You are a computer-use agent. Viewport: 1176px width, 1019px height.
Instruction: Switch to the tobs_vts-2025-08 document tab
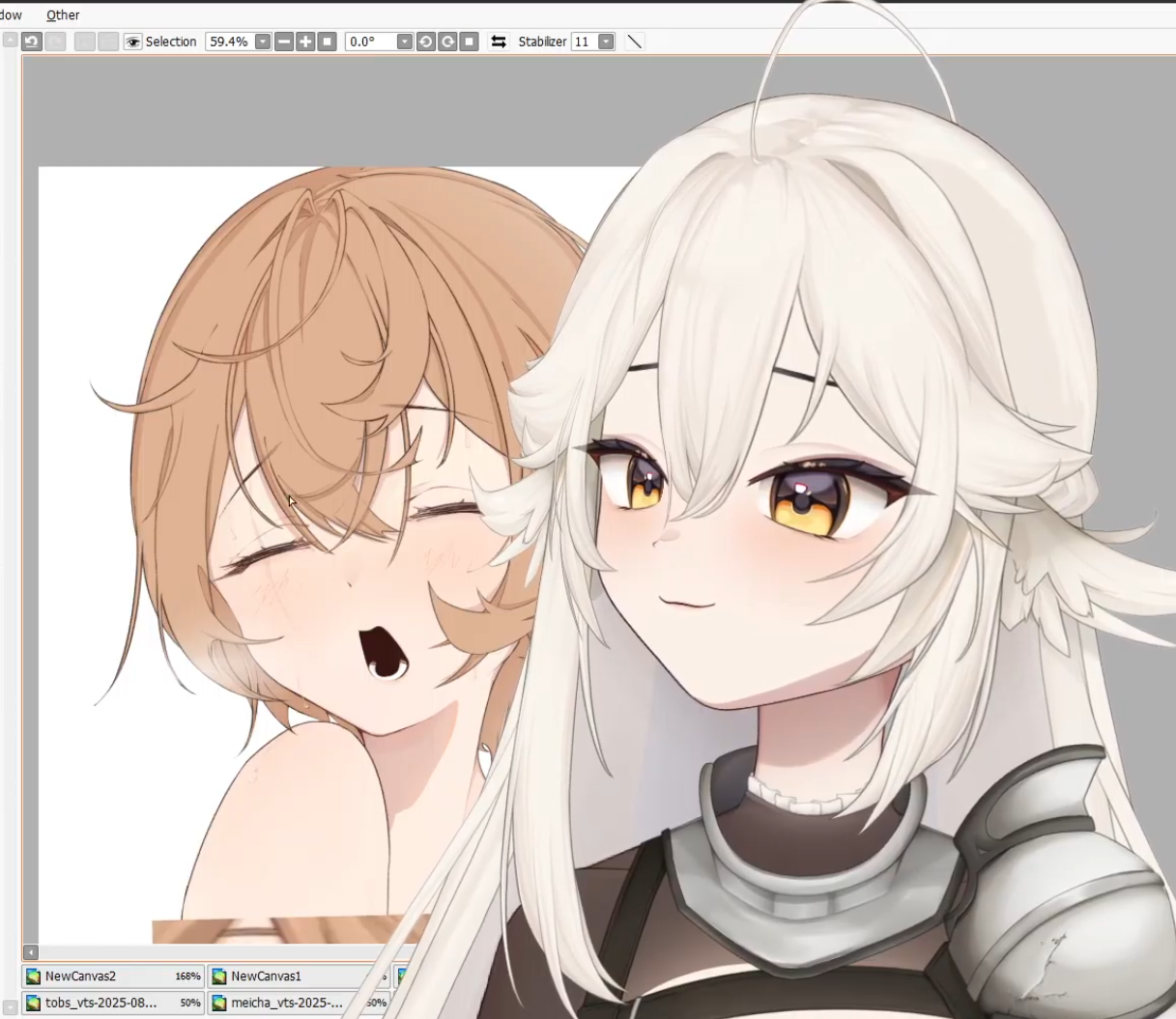[x=112, y=1004]
